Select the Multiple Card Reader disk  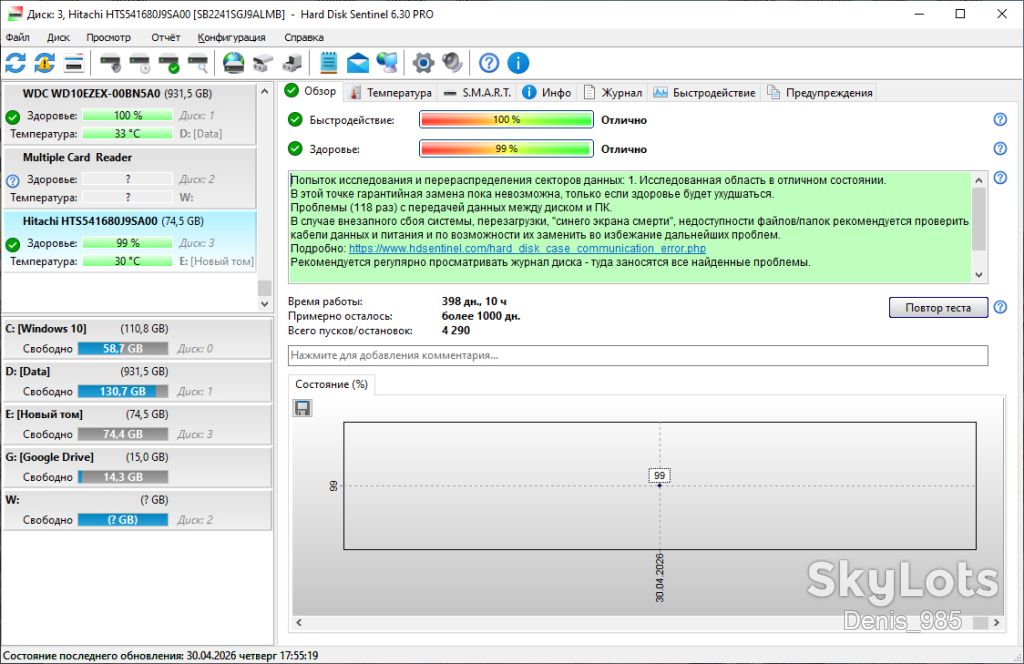130,178
